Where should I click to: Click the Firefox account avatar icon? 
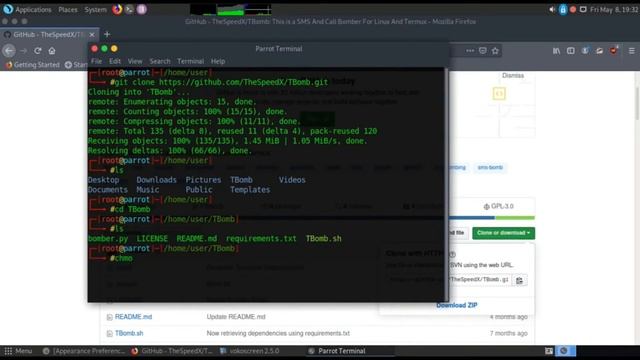point(585,51)
